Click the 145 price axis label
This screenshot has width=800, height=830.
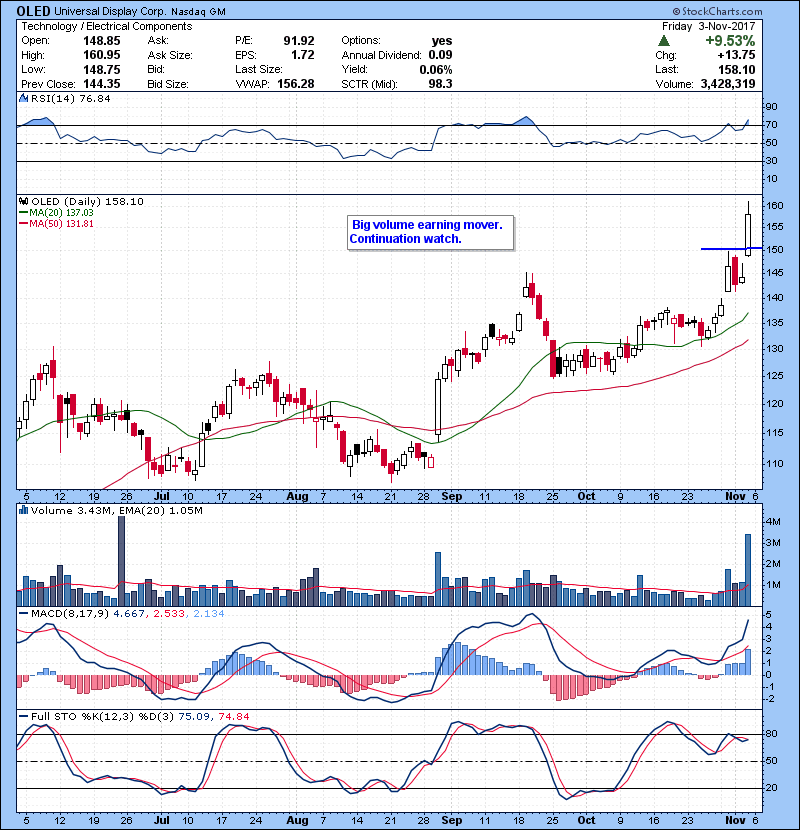[775, 273]
